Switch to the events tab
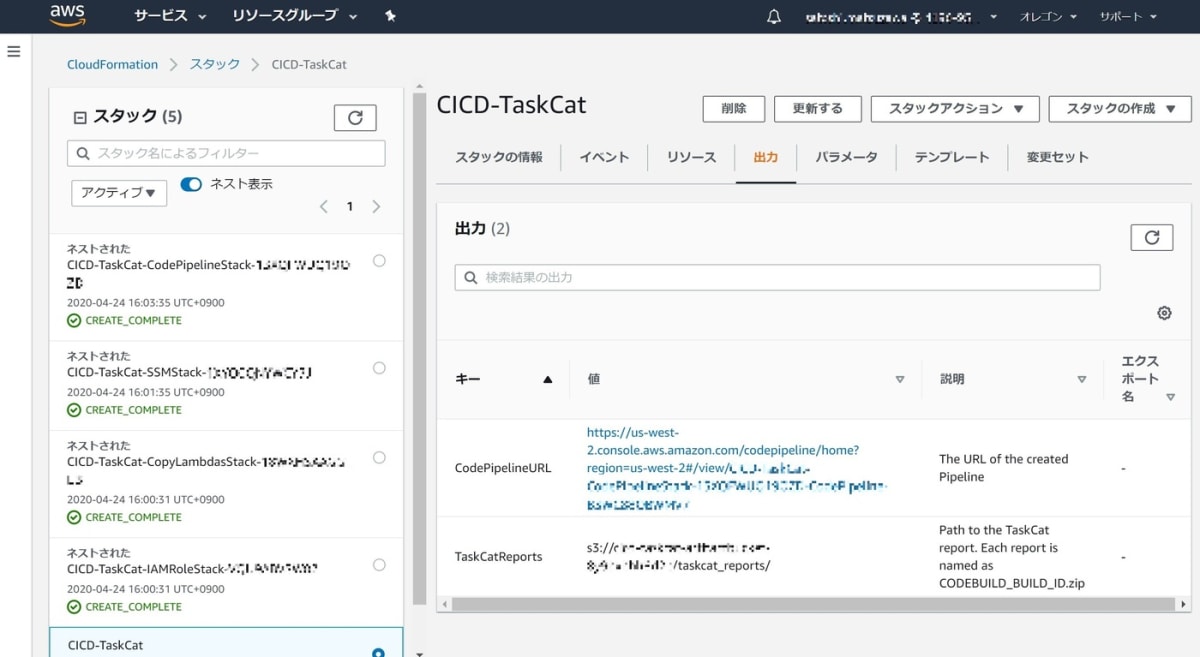The image size is (1200, 657). click(x=604, y=158)
